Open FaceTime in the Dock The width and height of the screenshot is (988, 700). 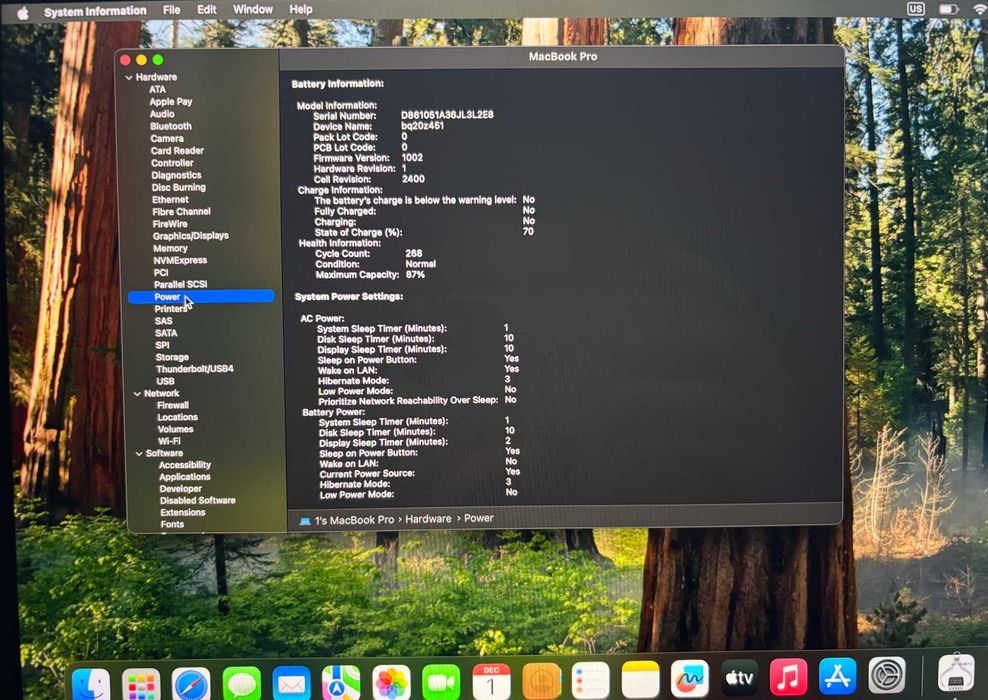pyautogui.click(x=441, y=682)
